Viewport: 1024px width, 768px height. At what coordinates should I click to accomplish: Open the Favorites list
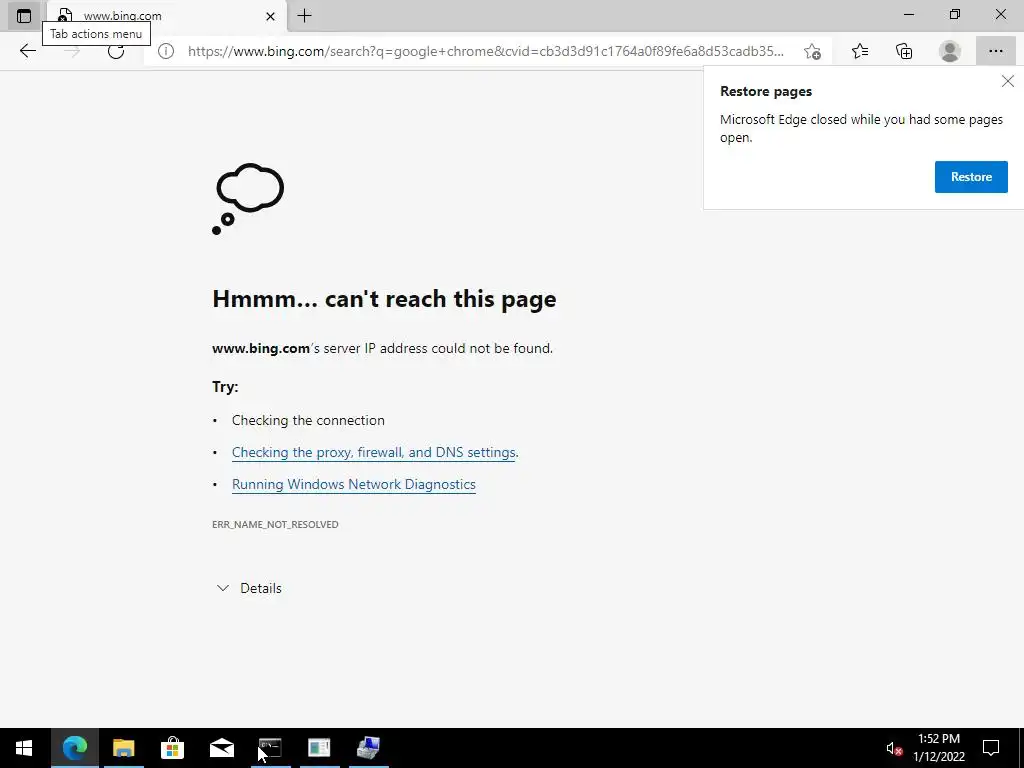(859, 51)
